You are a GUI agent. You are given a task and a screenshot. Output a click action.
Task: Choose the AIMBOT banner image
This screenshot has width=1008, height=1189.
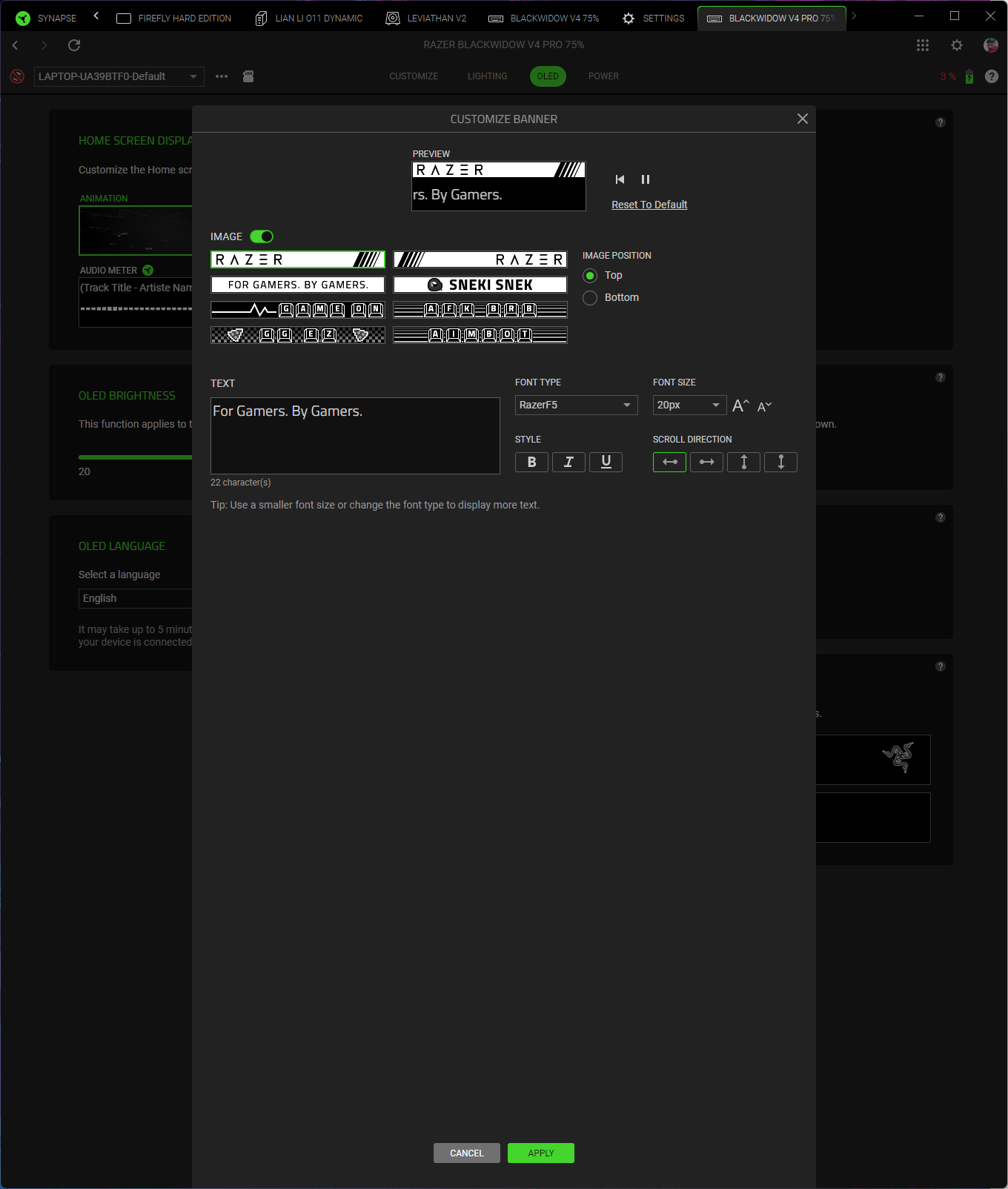(480, 335)
